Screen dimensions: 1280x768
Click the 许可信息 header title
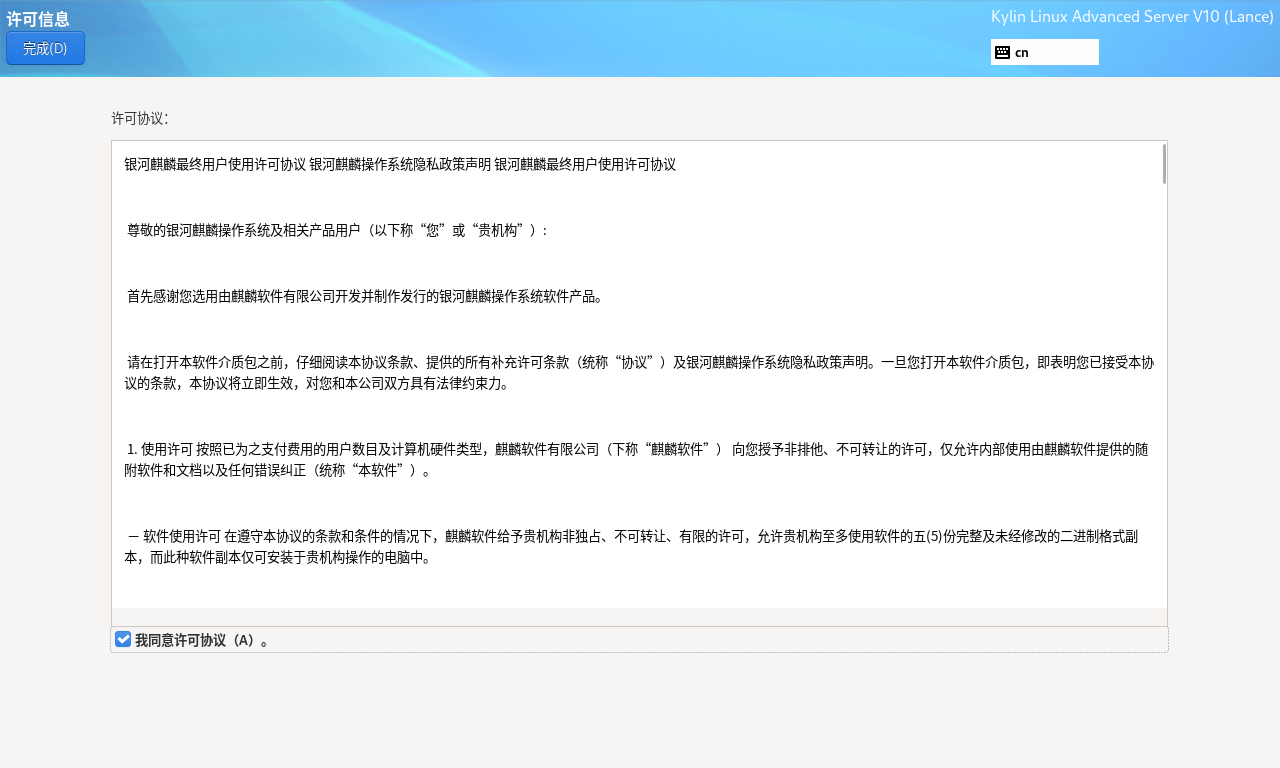[x=39, y=17]
